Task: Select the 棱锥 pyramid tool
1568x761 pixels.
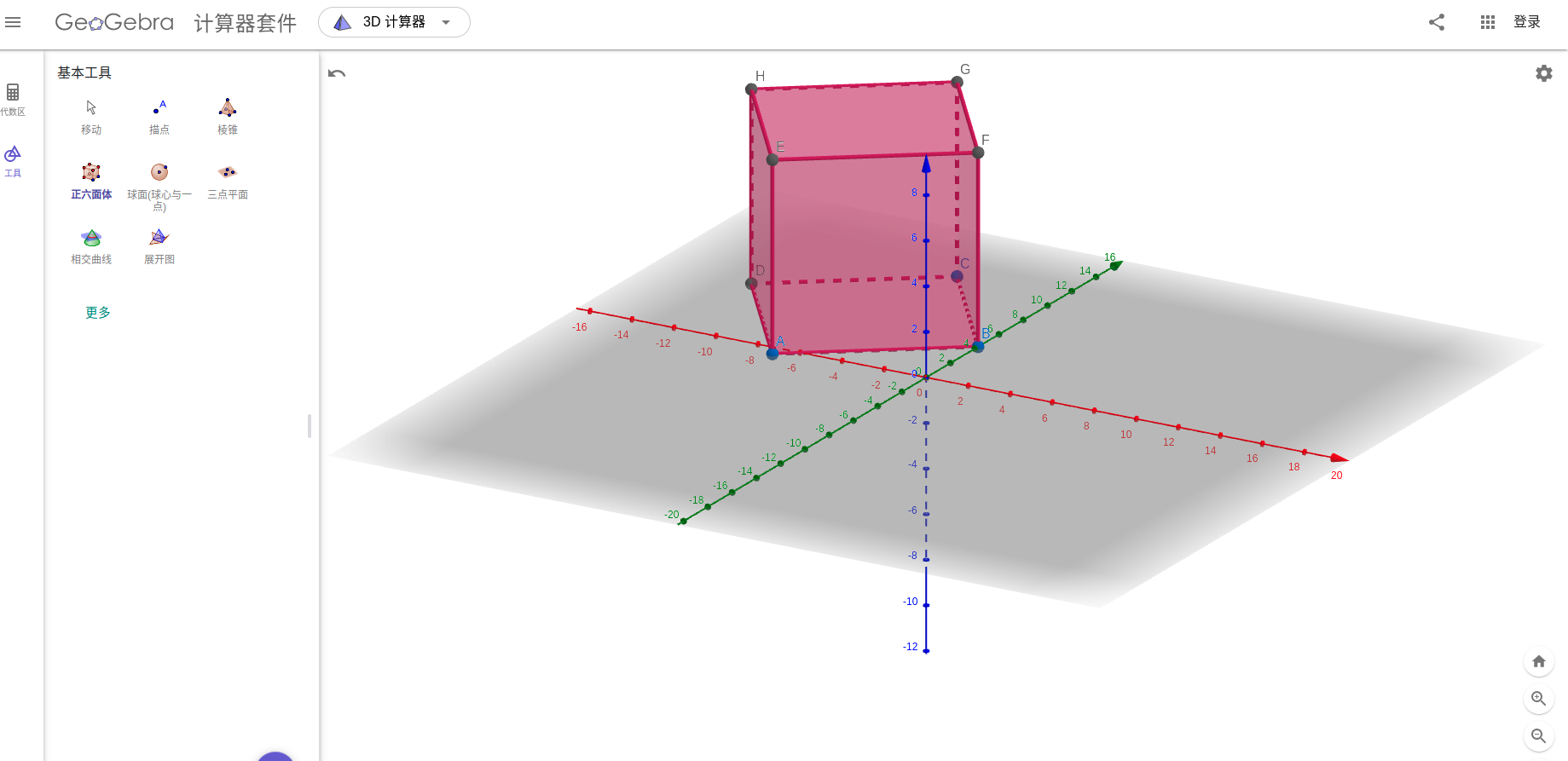Action: (228, 118)
